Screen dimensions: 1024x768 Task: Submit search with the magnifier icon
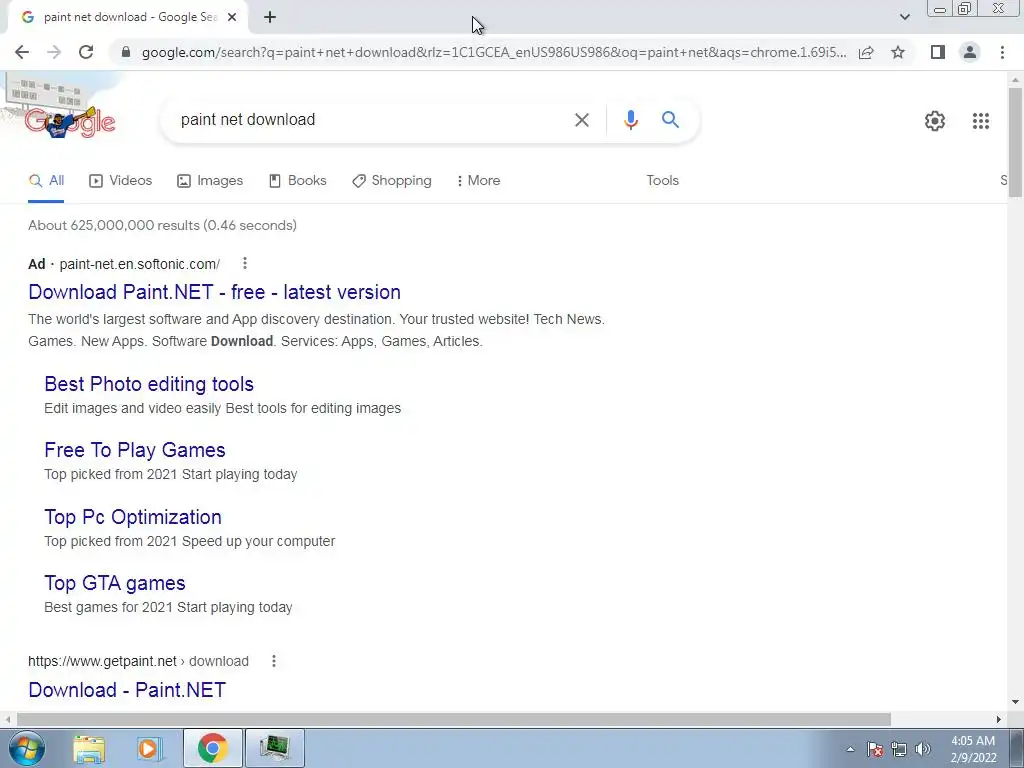point(670,120)
